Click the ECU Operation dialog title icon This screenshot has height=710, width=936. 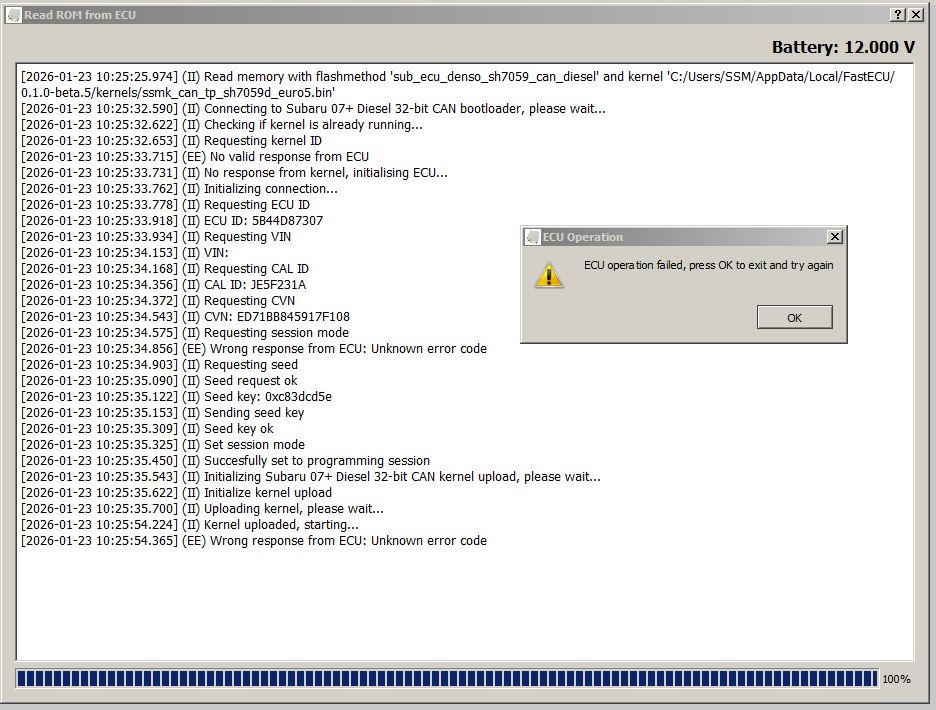pos(532,237)
